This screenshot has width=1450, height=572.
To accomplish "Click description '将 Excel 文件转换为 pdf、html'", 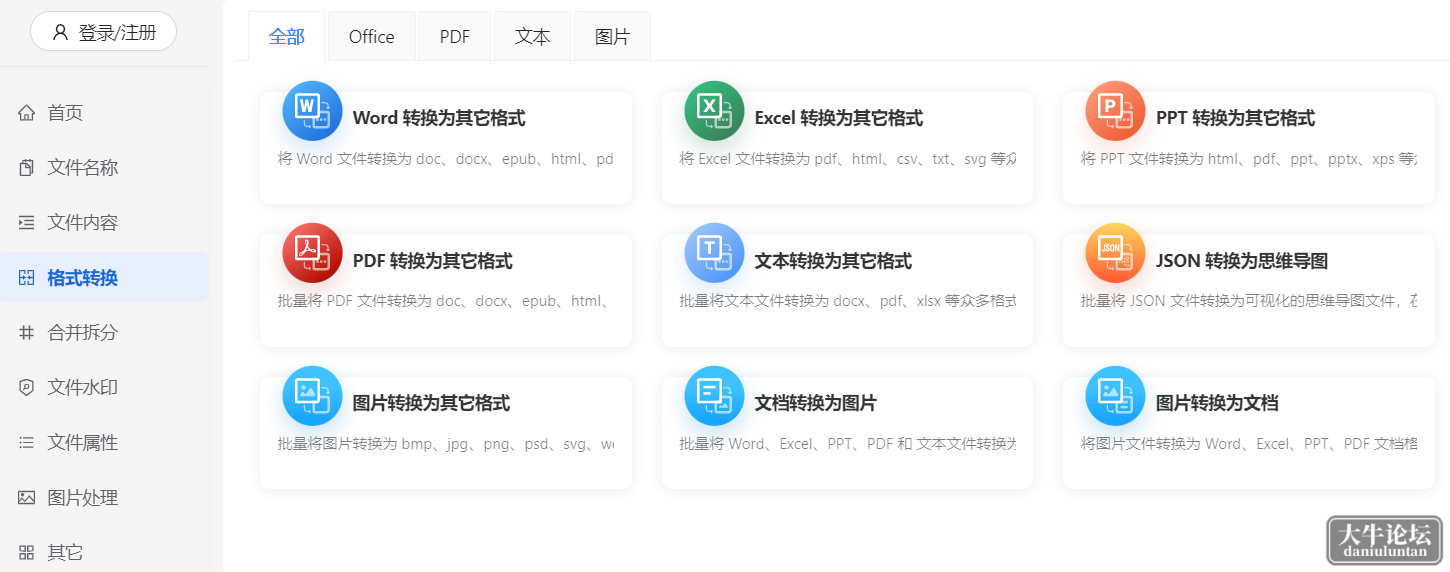I will [848, 159].
